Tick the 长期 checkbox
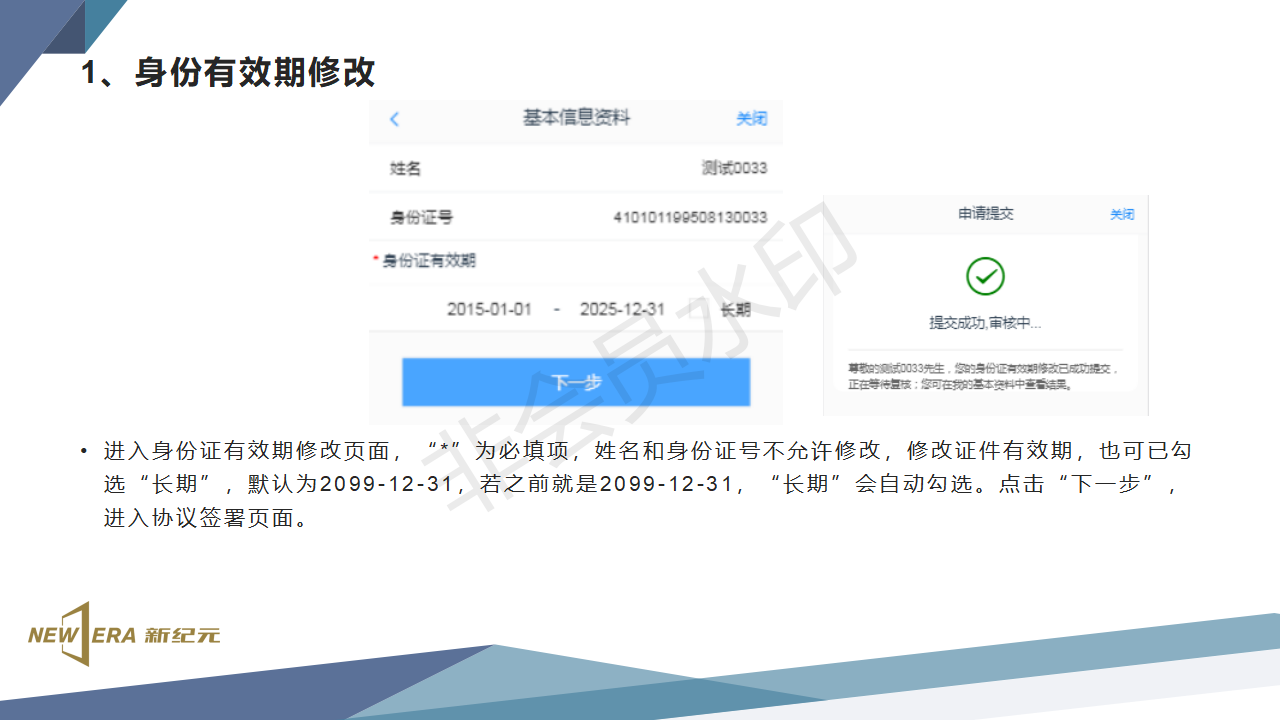Viewport: 1280px width, 720px height. tap(699, 310)
